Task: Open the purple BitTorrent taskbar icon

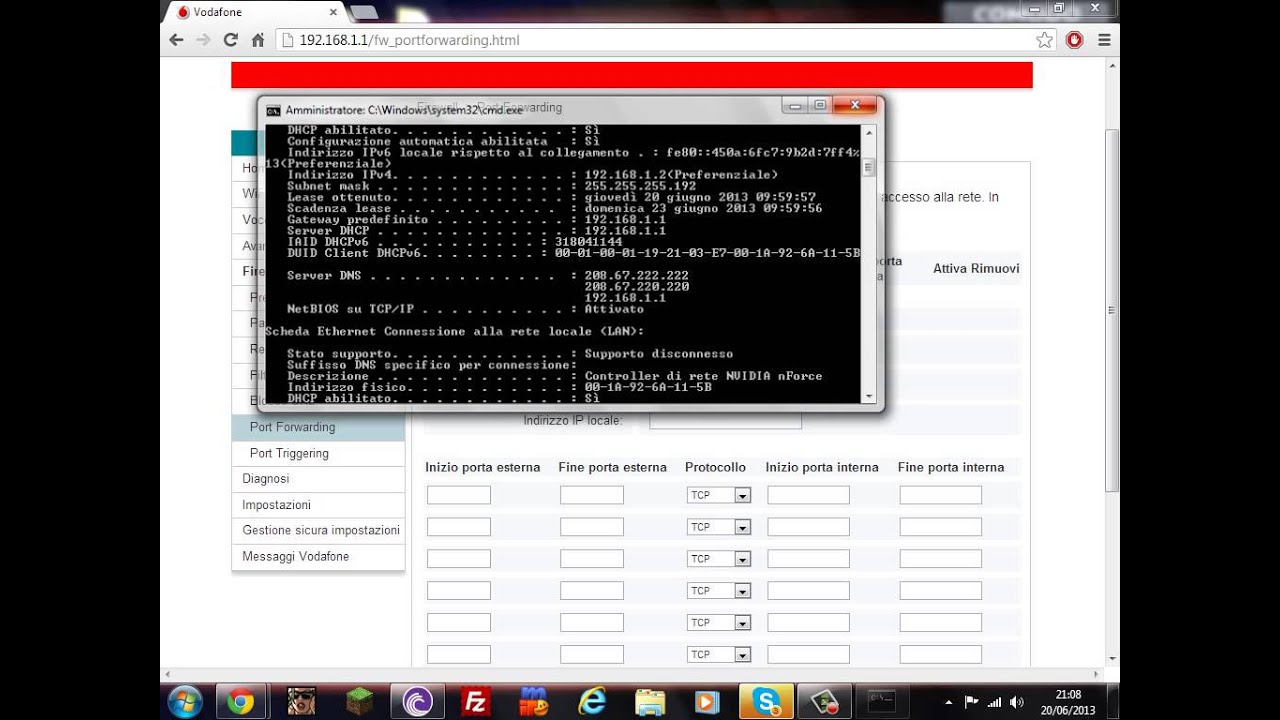Action: 417,702
